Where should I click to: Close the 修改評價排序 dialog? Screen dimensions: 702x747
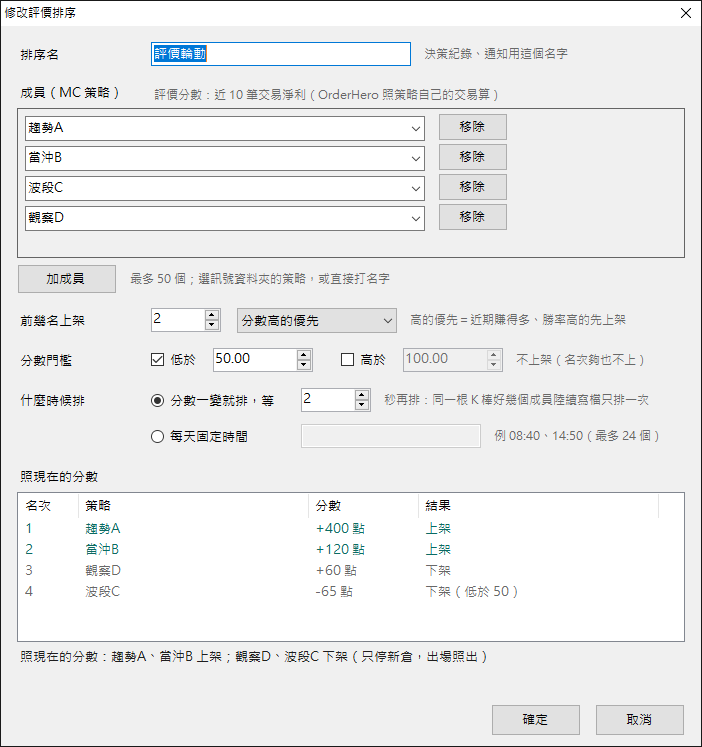pos(686,13)
